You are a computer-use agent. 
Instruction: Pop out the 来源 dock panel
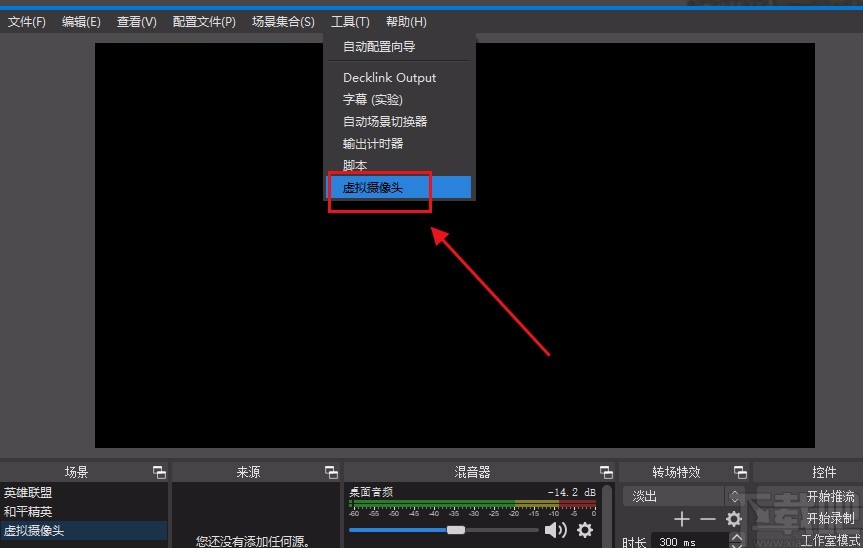(x=331, y=472)
